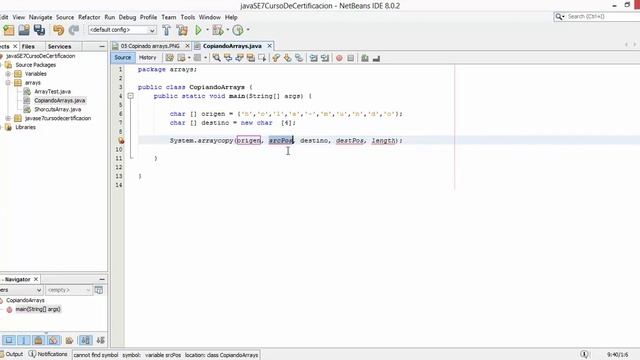Click the Comment icon in editor toolbar
The height and width of the screenshot is (360, 640).
[365, 58]
